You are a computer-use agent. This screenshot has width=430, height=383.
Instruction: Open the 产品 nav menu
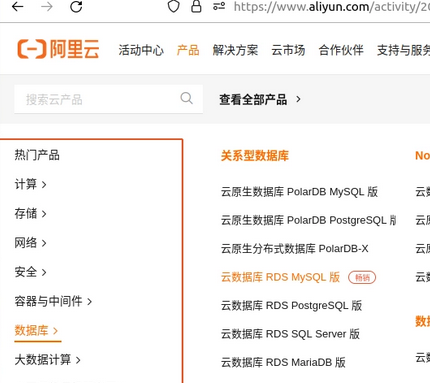[x=188, y=50]
